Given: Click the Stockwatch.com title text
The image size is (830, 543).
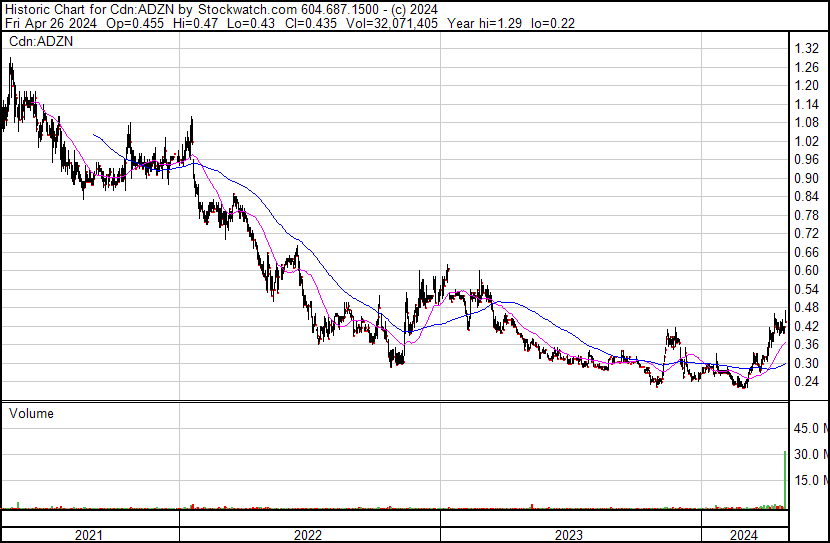Looking at the screenshot, I should 248,10.
